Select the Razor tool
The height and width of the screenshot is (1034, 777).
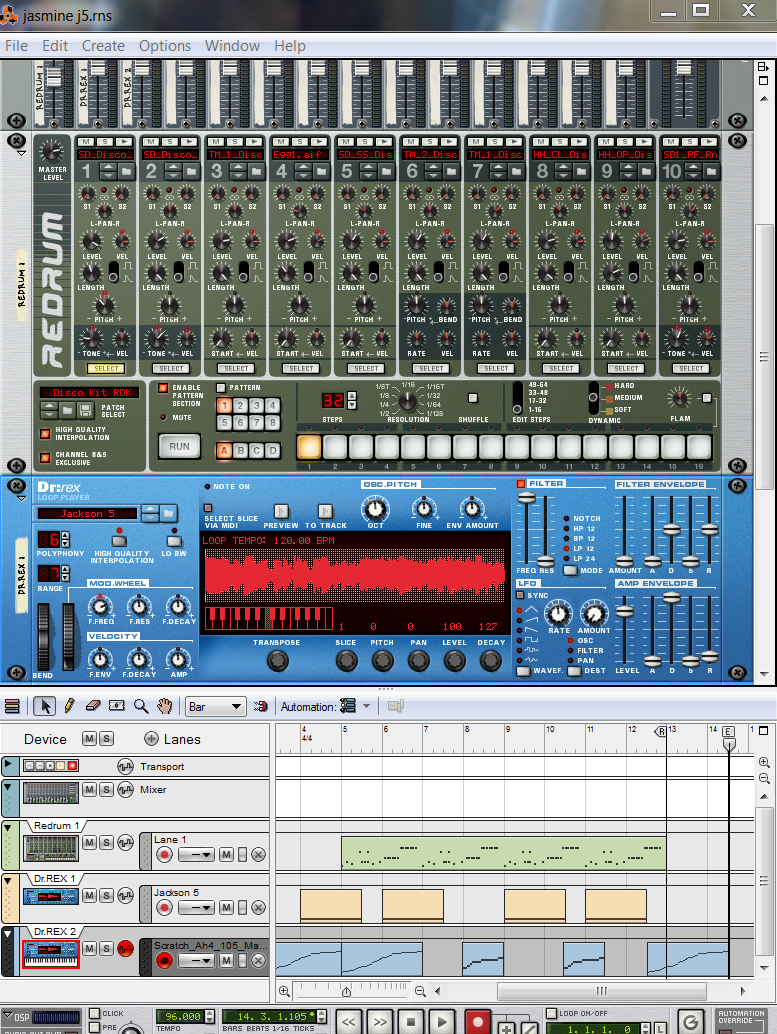click(117, 706)
